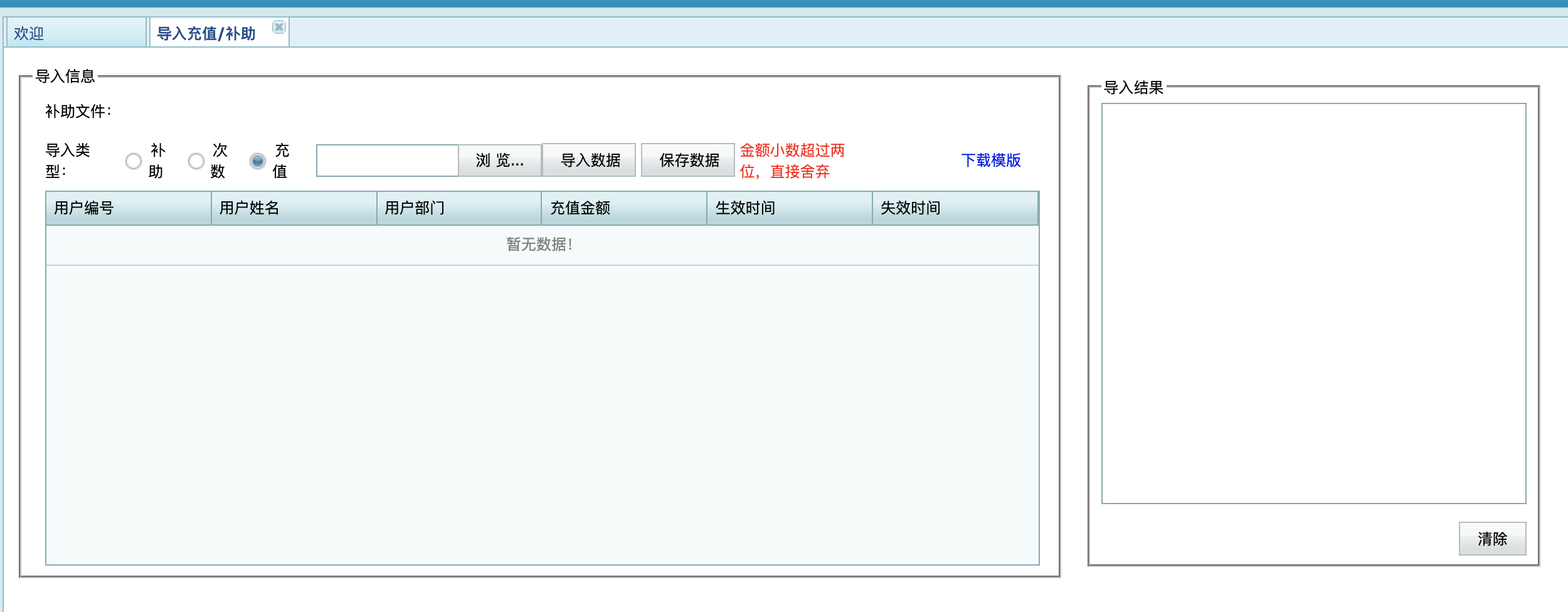Click the 充值金额 column header
Screen dimensions: 1568x612
tap(625, 208)
